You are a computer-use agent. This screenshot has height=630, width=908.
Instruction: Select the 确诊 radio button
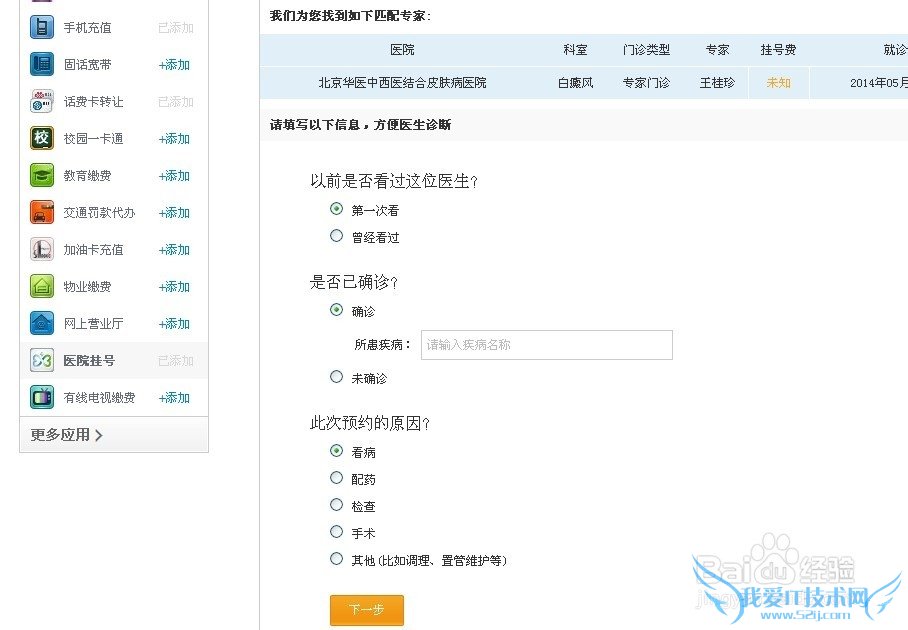336,310
